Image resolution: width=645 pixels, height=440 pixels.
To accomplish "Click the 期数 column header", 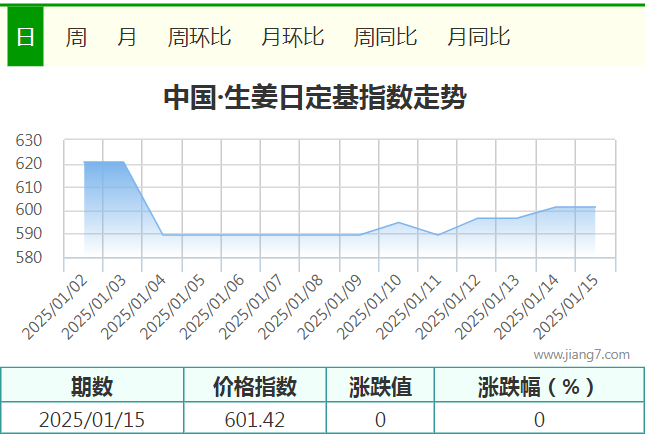I will pyautogui.click(x=92, y=386).
